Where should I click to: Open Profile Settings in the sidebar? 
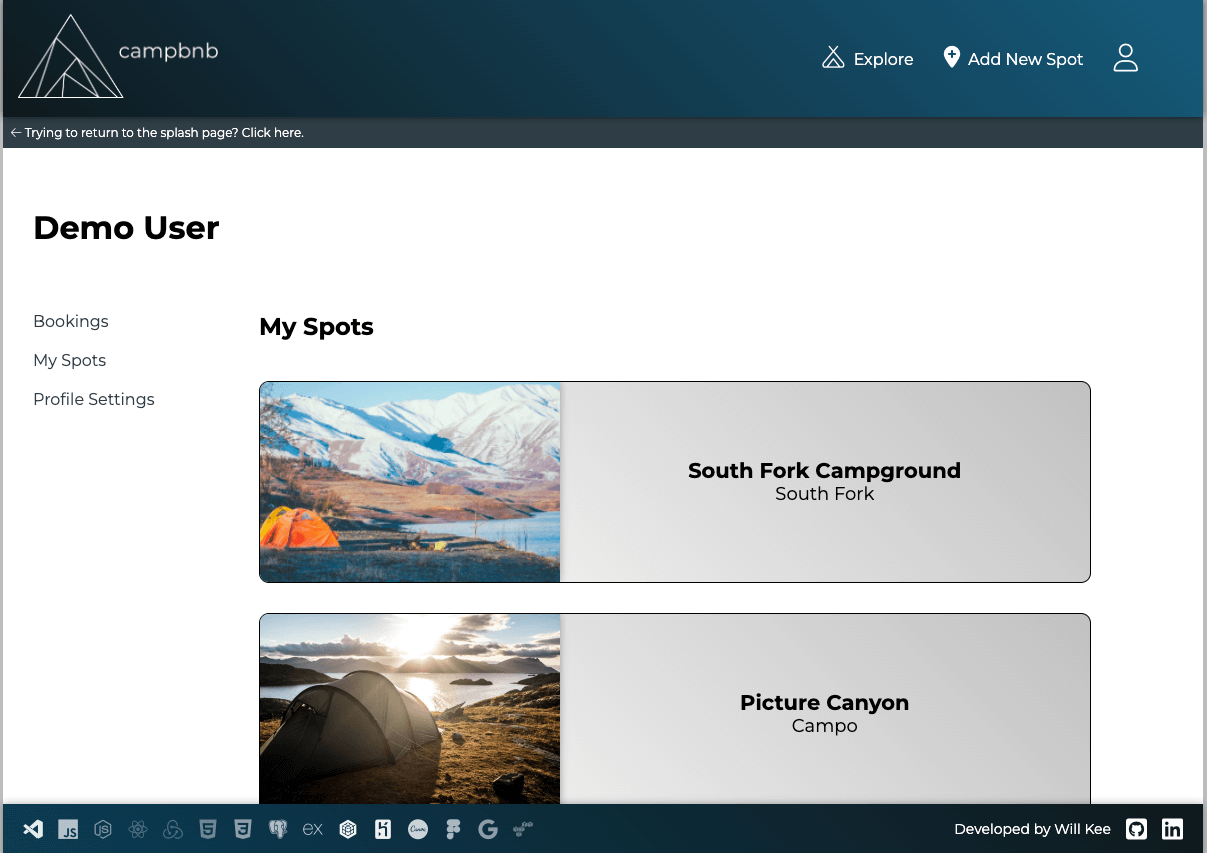tap(94, 399)
